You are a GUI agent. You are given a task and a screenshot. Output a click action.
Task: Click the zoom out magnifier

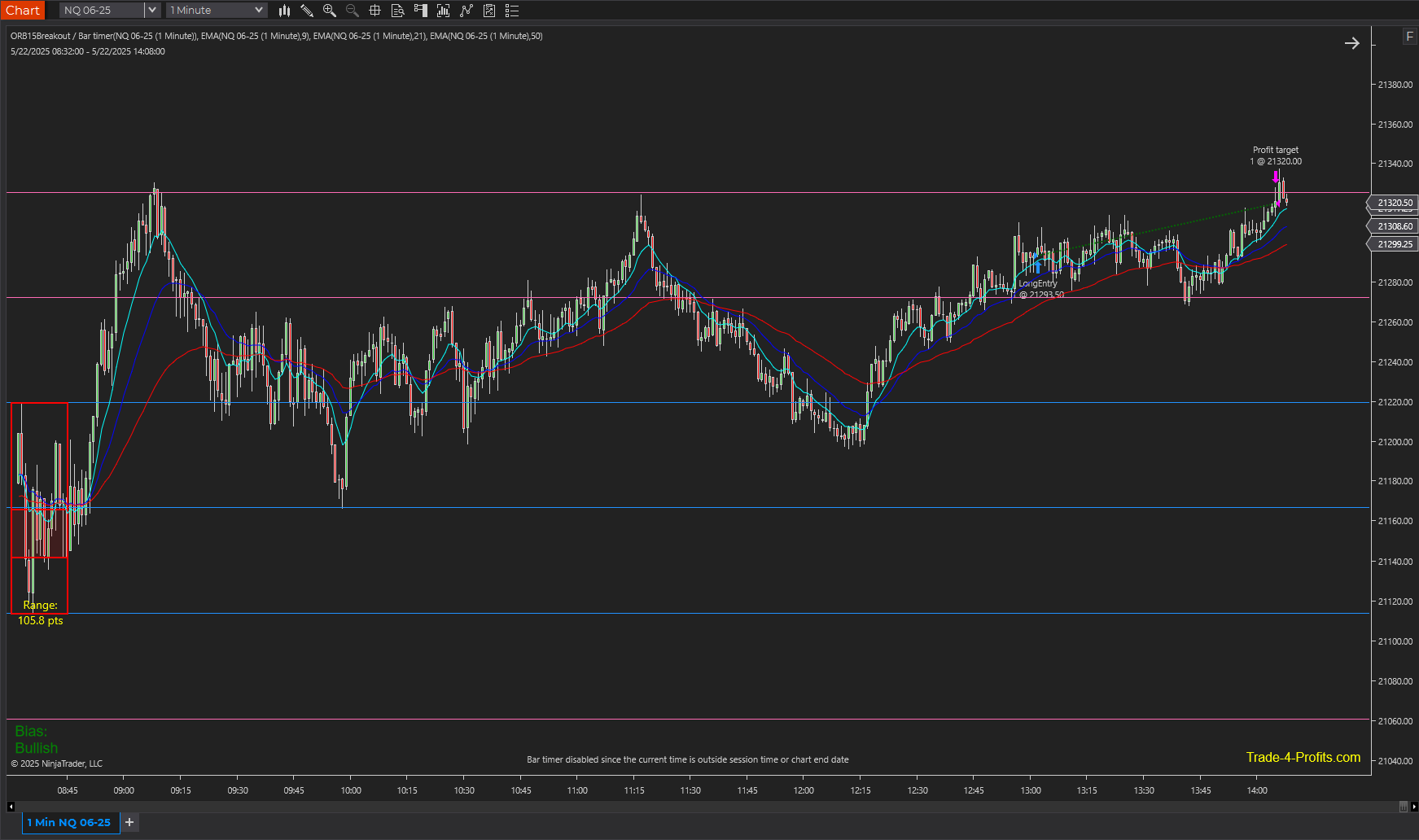pos(353,11)
